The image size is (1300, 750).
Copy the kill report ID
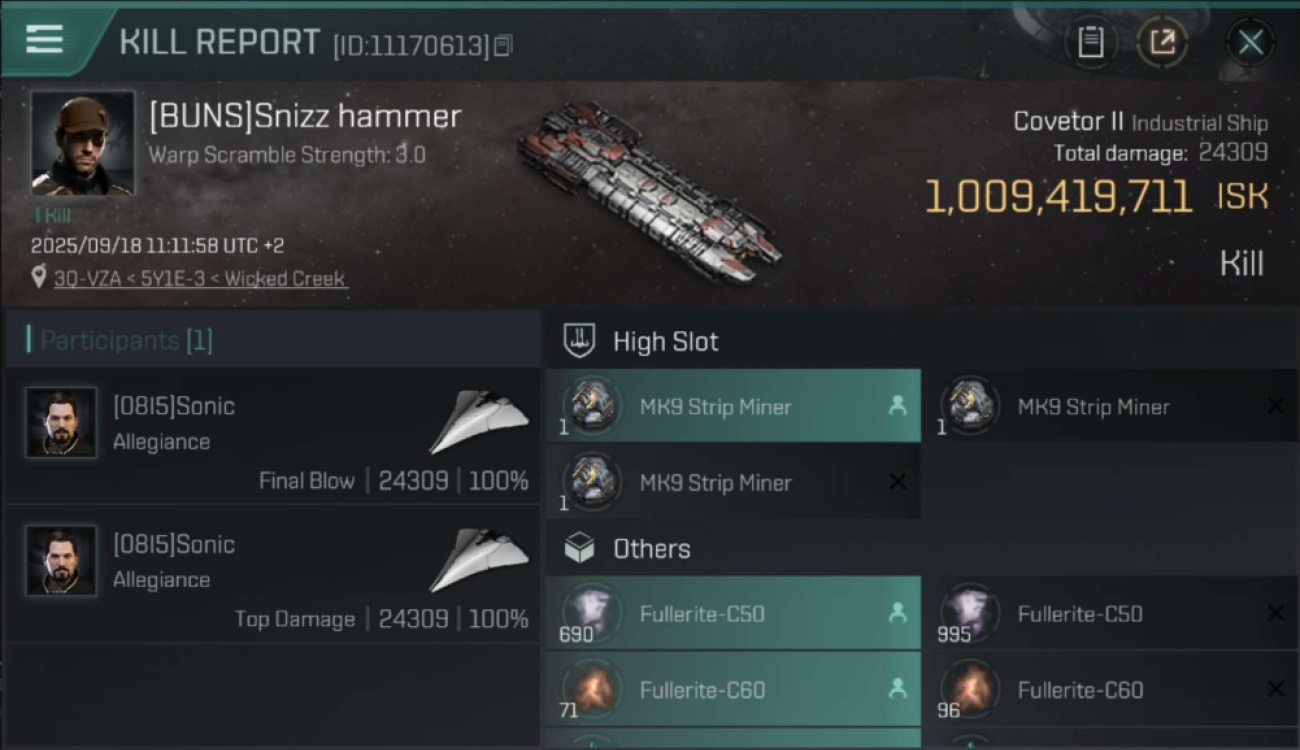coord(503,45)
